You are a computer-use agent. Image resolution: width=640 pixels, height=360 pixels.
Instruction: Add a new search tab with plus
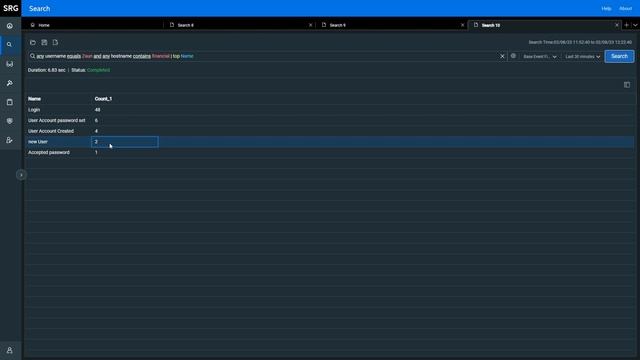click(627, 25)
